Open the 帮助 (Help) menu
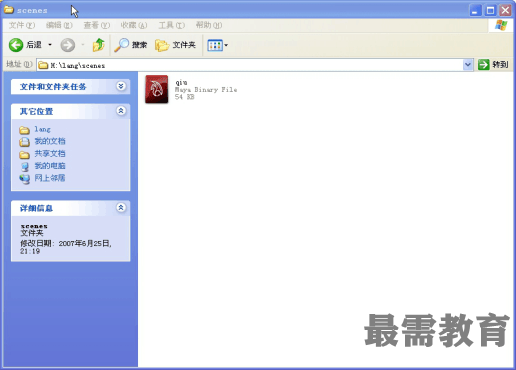 209,25
